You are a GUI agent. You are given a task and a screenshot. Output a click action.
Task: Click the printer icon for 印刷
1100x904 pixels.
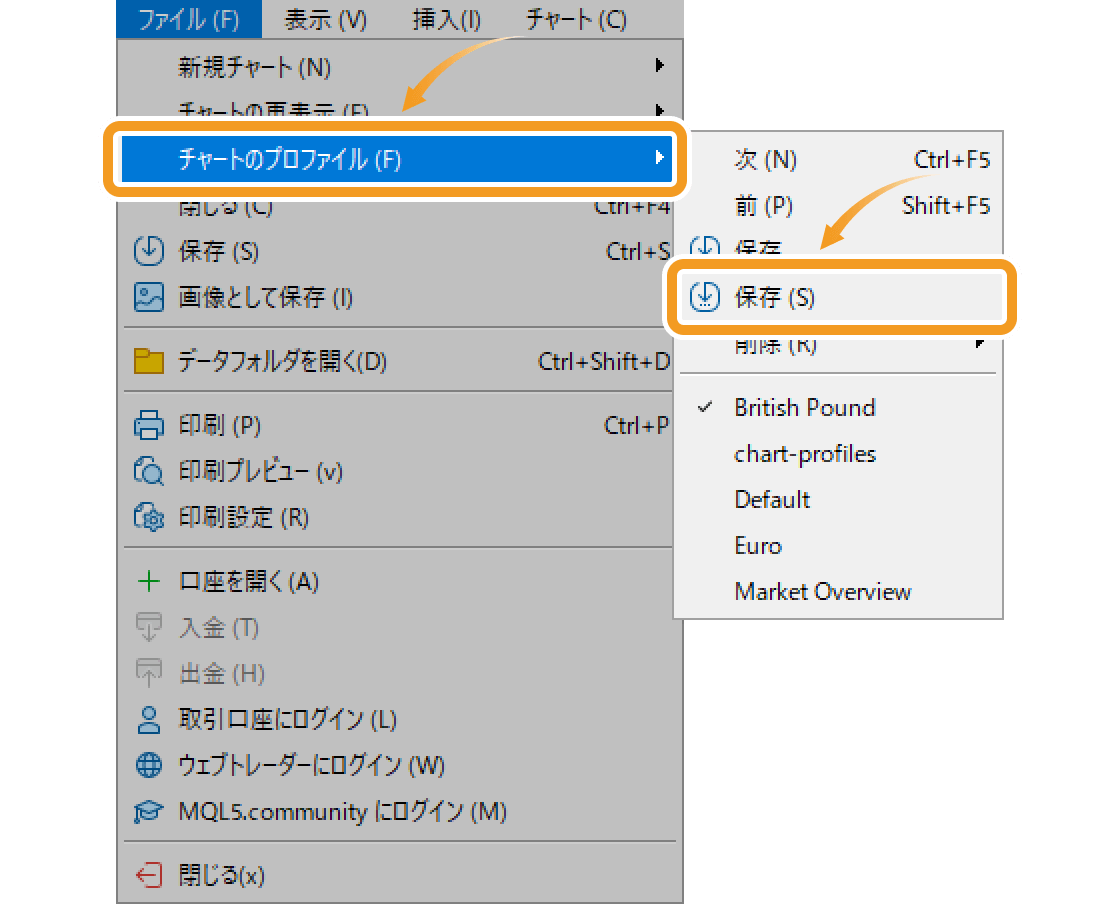pyautogui.click(x=149, y=426)
